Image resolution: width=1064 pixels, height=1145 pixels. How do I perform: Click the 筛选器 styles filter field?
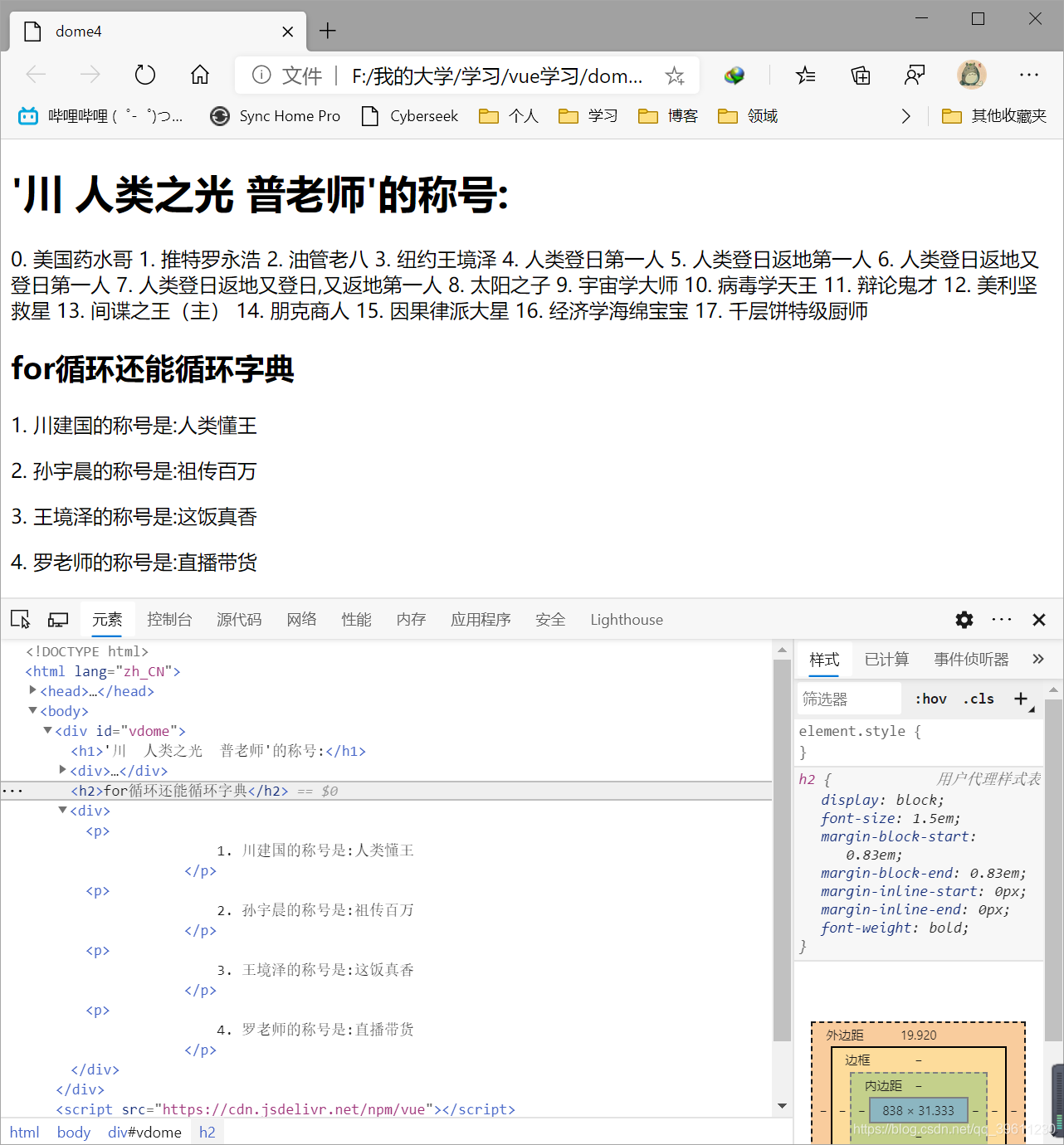[x=850, y=699]
